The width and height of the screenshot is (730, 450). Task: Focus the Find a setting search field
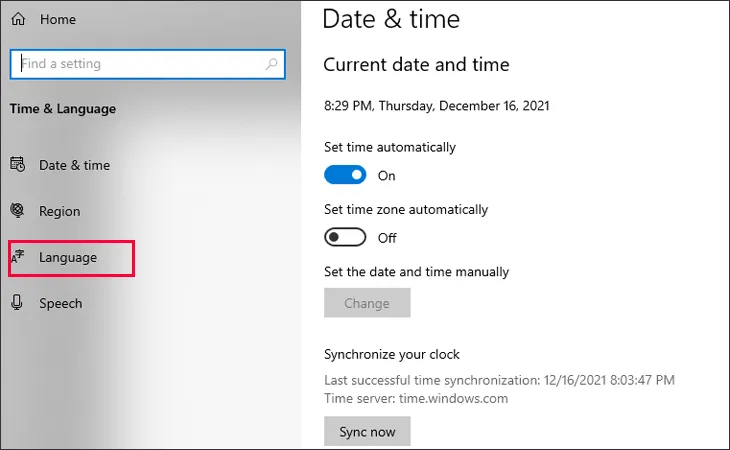(140, 64)
